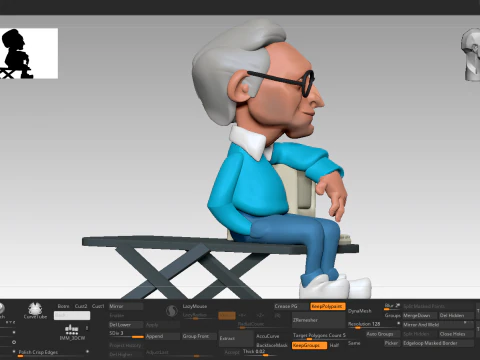Adjust the Blur 2 slider
Screen dimensions: 480x360
(x=392, y=306)
